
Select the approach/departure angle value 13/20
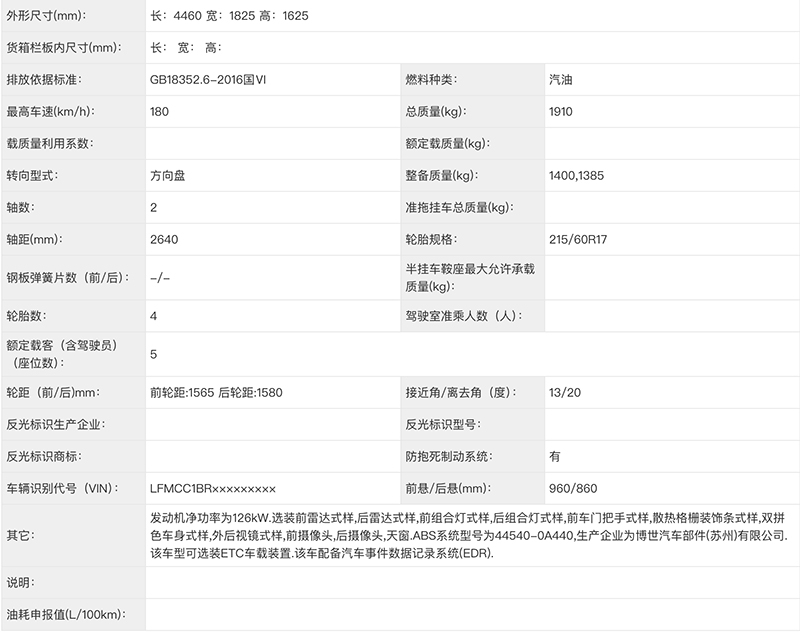(x=565, y=393)
